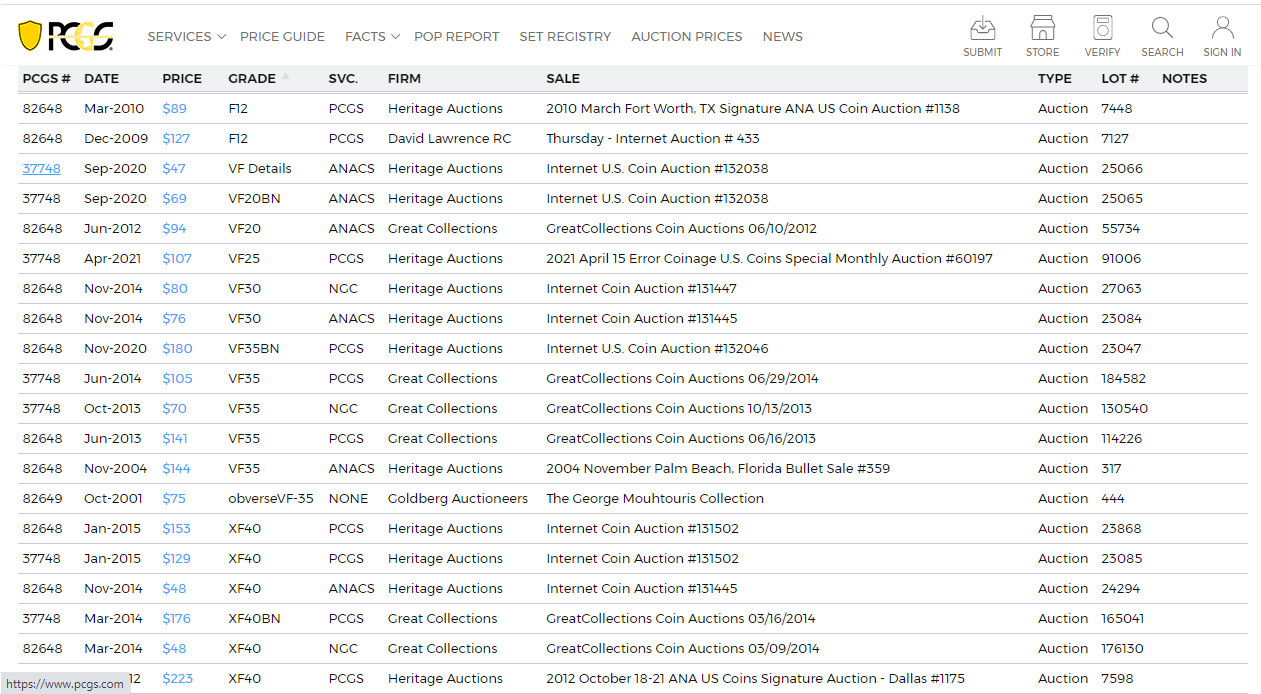Image resolution: width=1261 pixels, height=694 pixels.
Task: Open the Pop Report menu item
Action: tap(456, 36)
